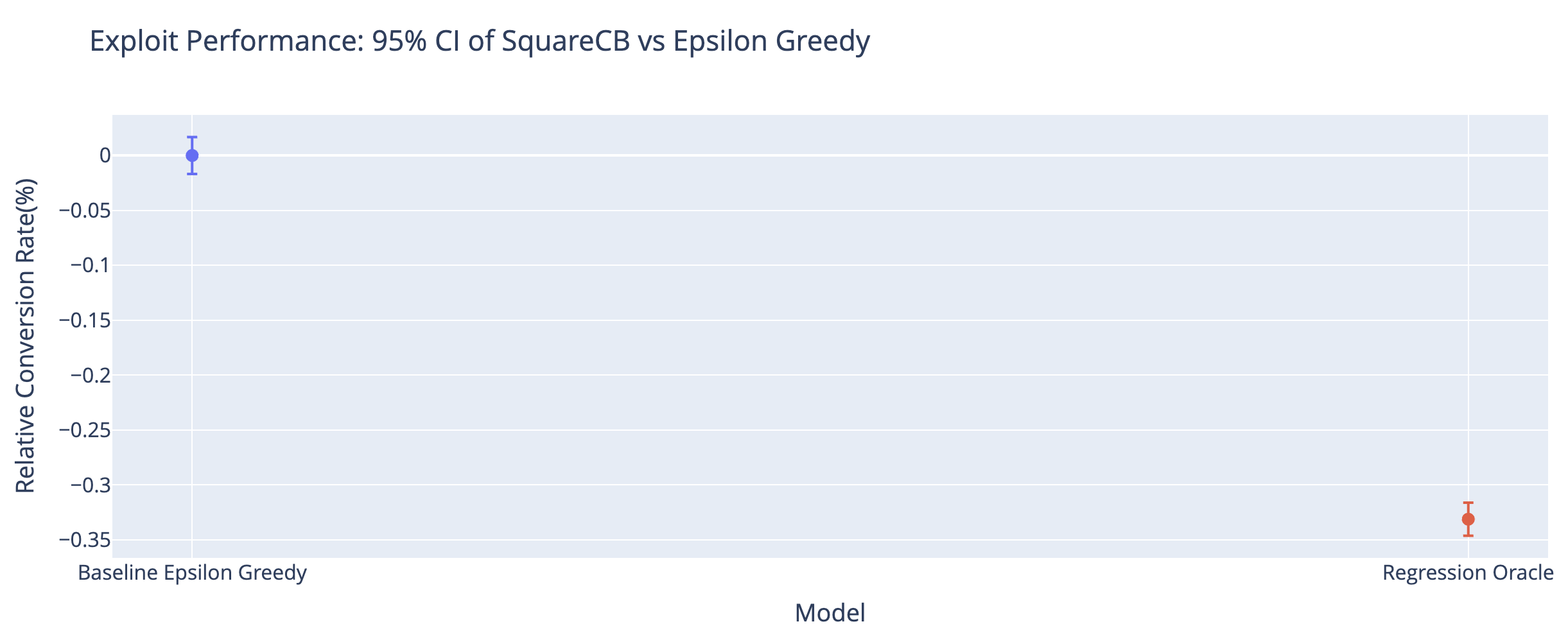Click the 'Regression Oracle' x-axis label
The width and height of the screenshot is (1568, 633).
1468,573
